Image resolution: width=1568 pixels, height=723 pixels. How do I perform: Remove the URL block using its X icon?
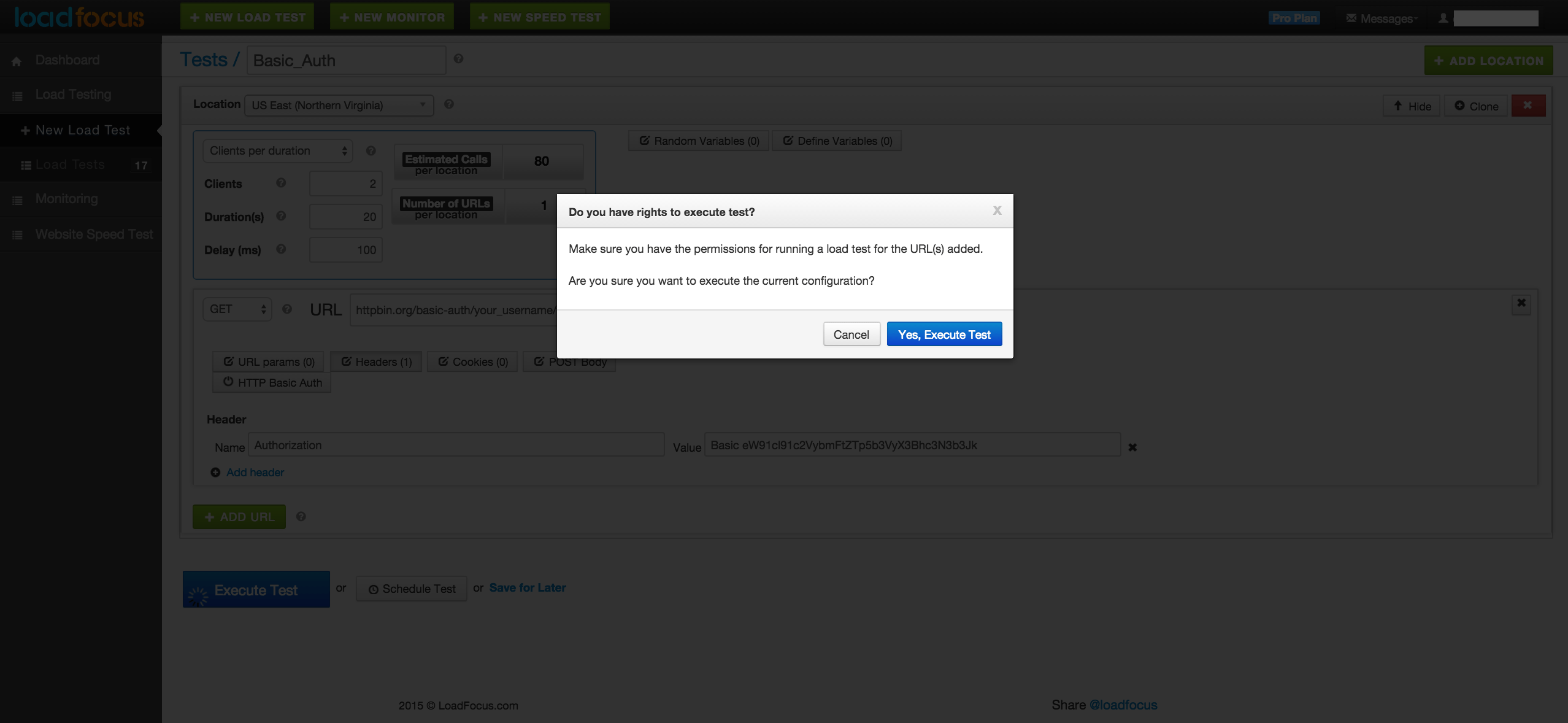tap(1522, 303)
